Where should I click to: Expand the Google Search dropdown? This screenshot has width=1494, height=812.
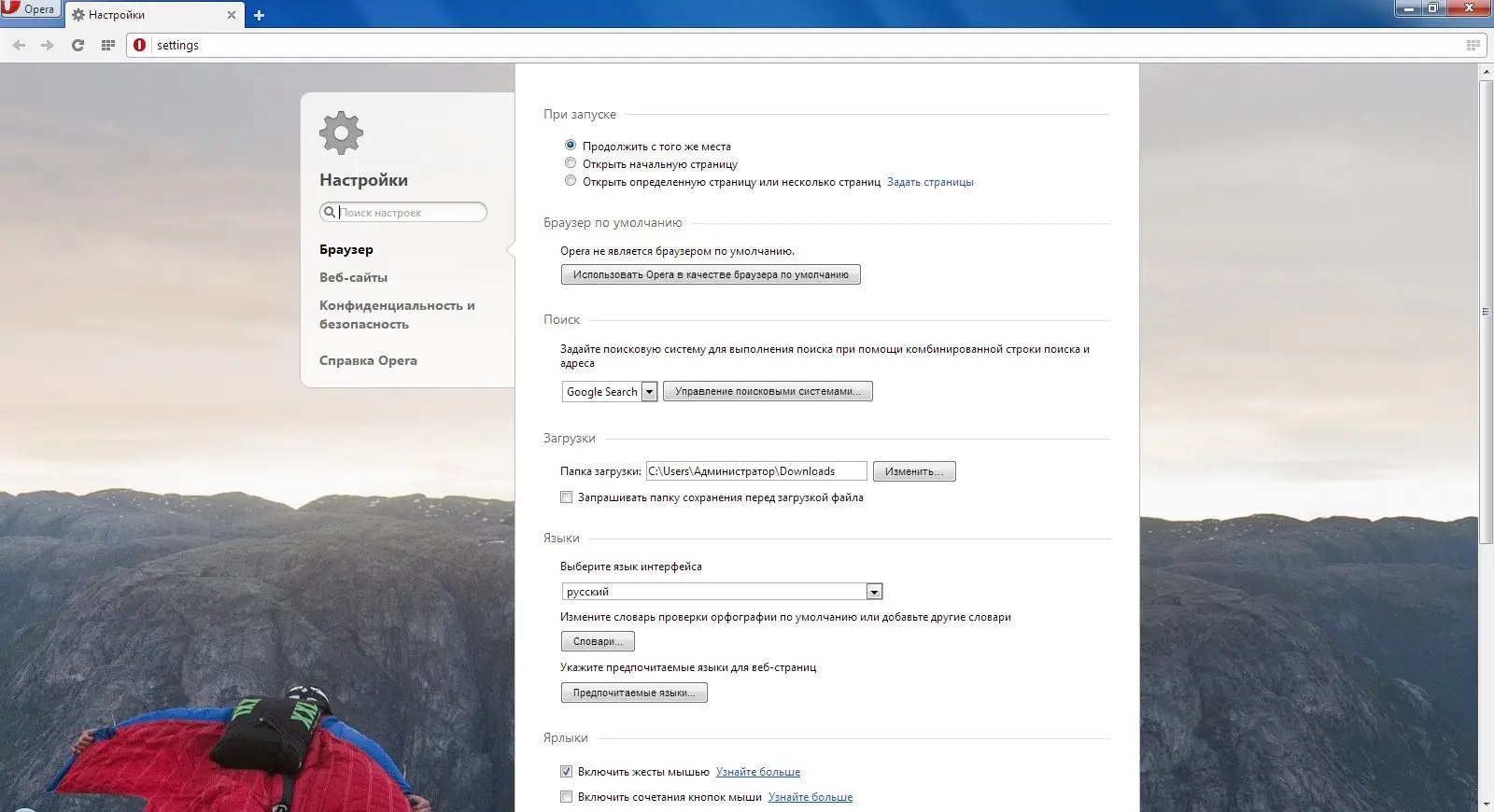tap(610, 392)
